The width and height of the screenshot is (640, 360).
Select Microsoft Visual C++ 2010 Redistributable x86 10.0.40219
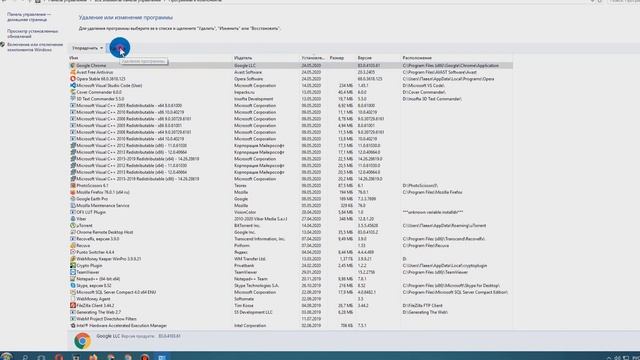coord(291,112)
